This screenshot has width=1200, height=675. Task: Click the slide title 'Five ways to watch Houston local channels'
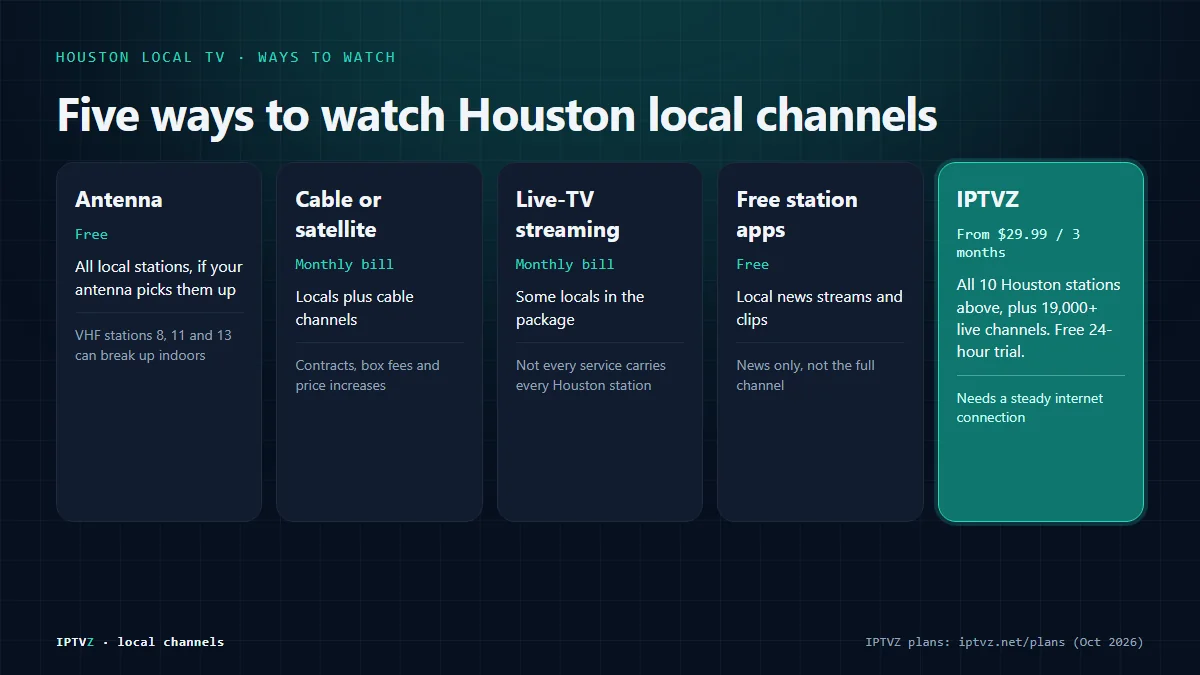tap(497, 115)
